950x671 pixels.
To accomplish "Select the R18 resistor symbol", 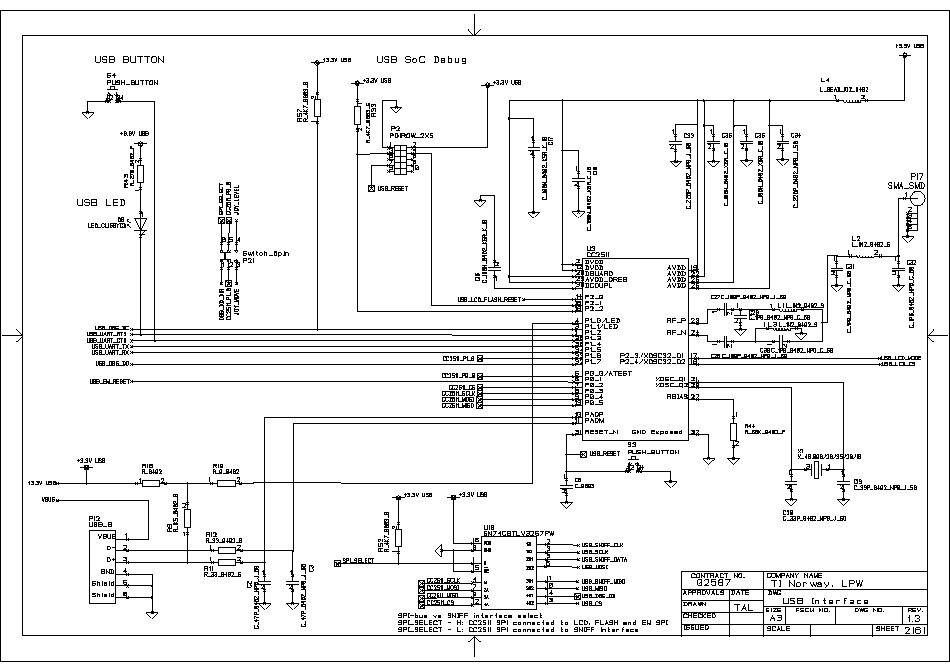I will click(x=226, y=483).
